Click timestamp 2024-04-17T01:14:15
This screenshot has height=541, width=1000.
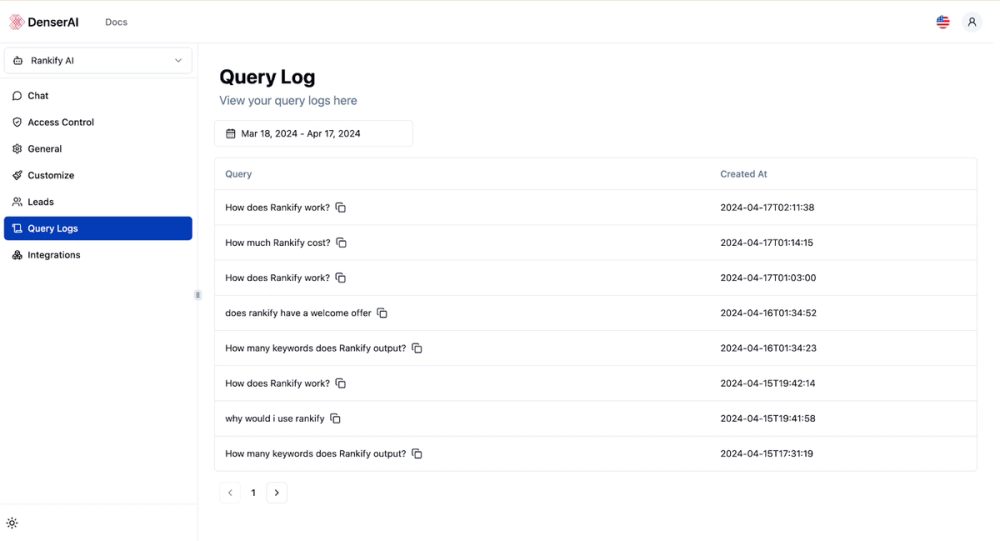[x=767, y=242]
